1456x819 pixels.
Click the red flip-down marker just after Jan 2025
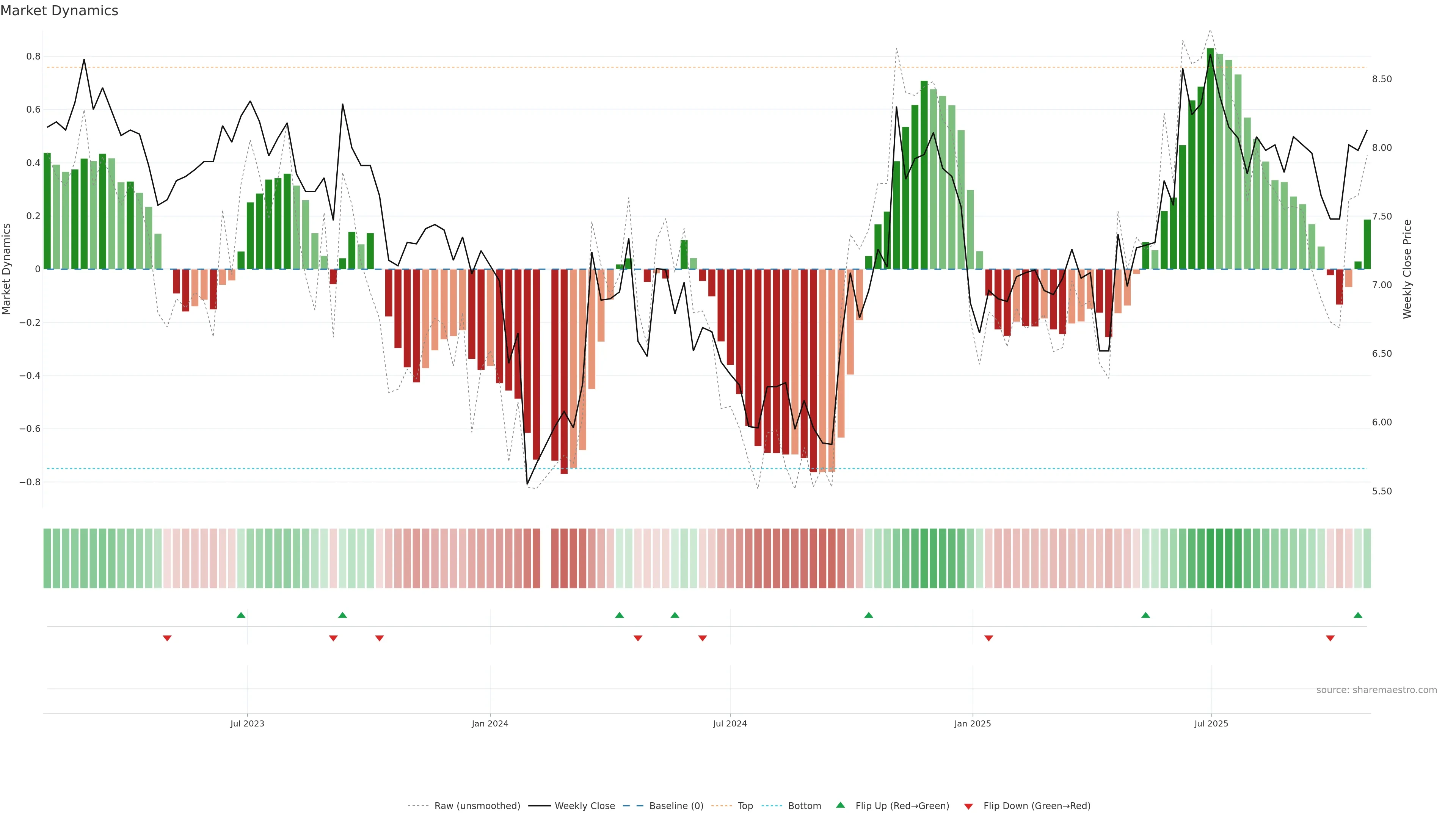988,638
